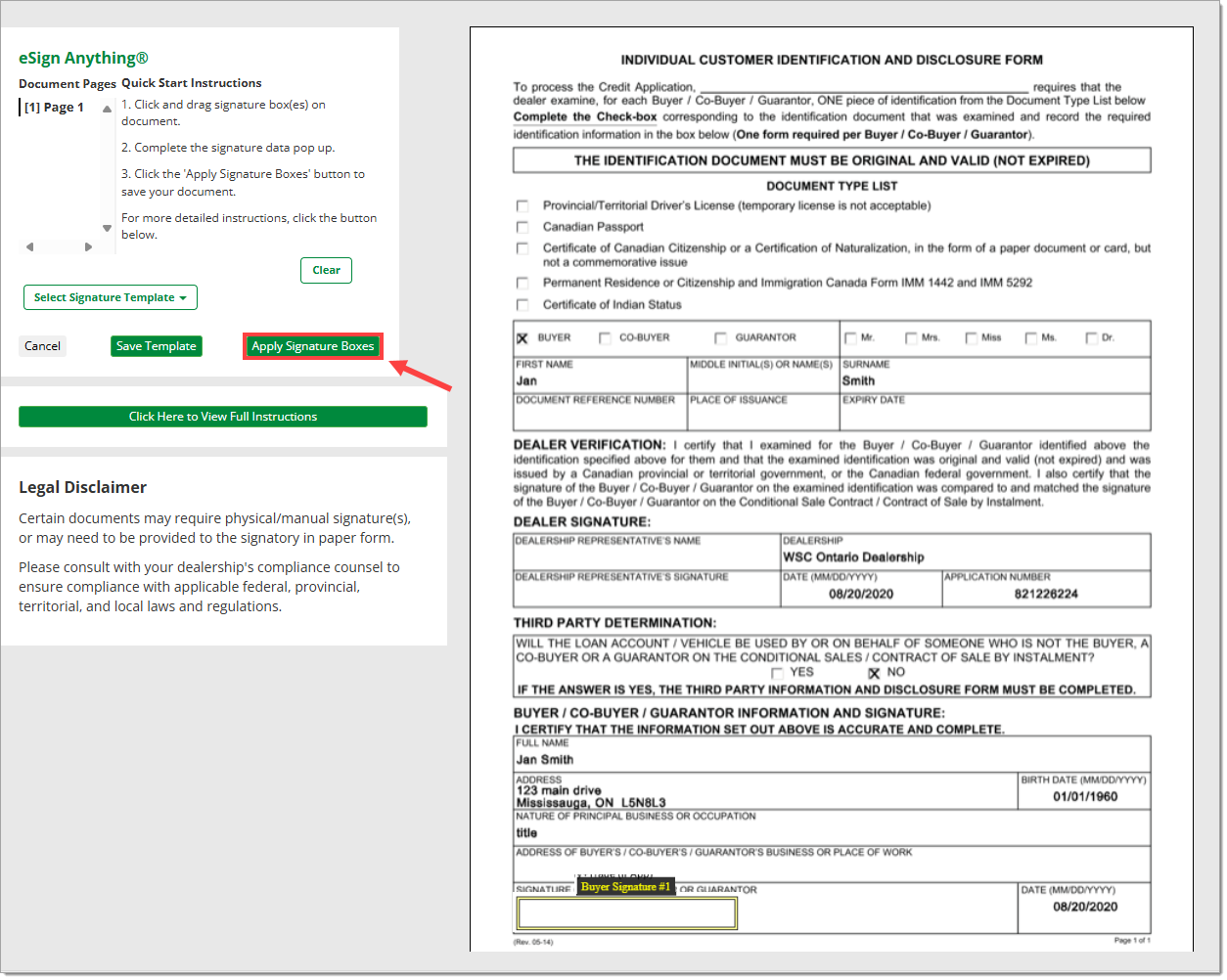1227x980 pixels.
Task: Tick the Ms. title checkbox
Action: 1031,338
